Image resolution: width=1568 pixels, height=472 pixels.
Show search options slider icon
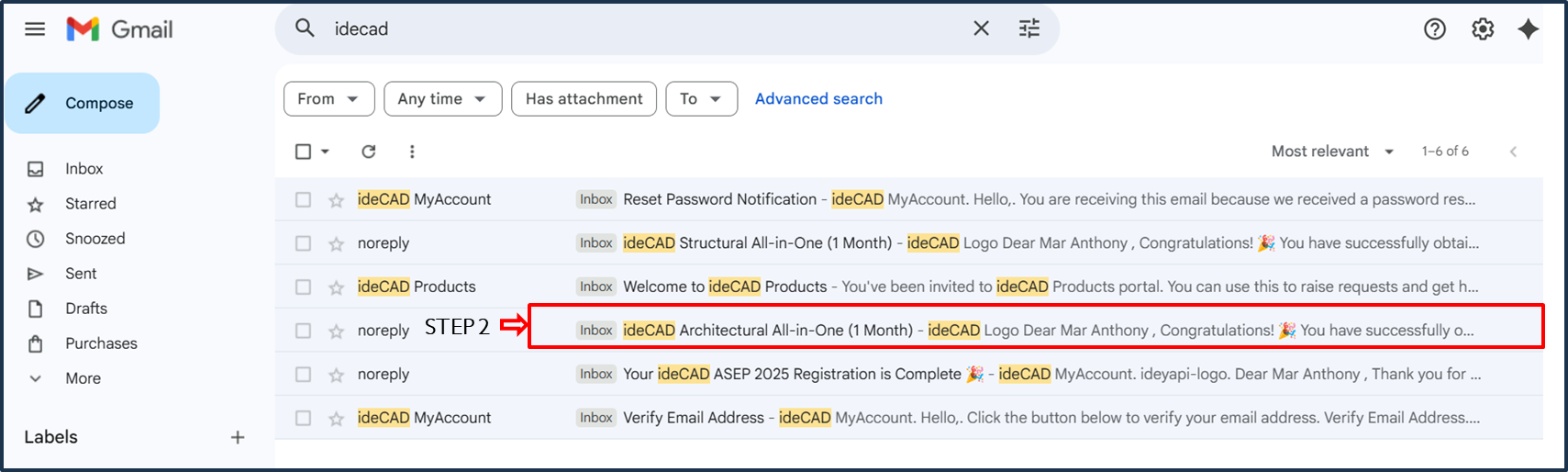[x=1029, y=28]
